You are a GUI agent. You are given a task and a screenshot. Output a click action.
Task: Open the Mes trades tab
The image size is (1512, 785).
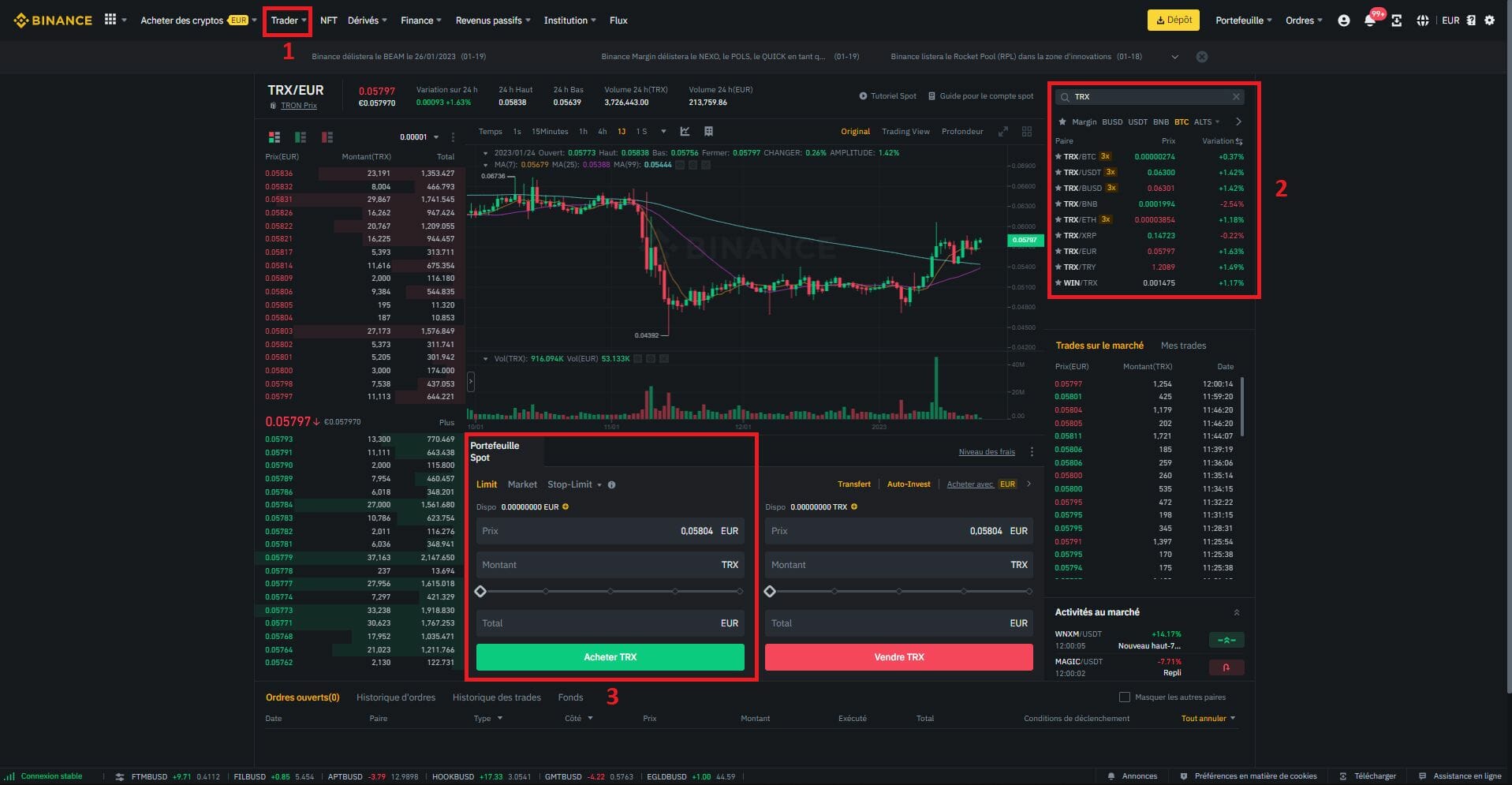(x=1183, y=346)
